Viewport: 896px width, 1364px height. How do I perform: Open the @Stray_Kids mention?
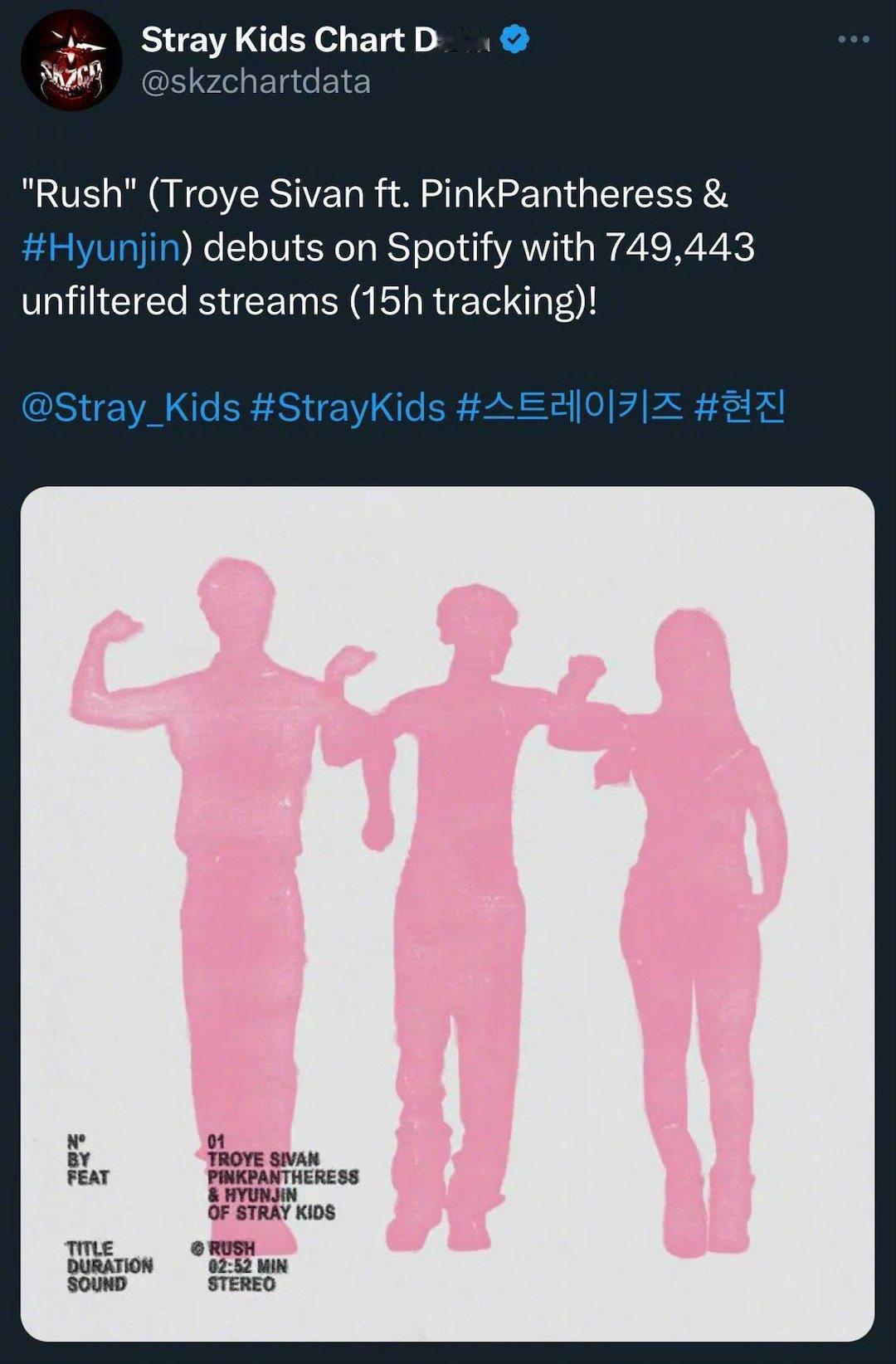click(x=130, y=408)
